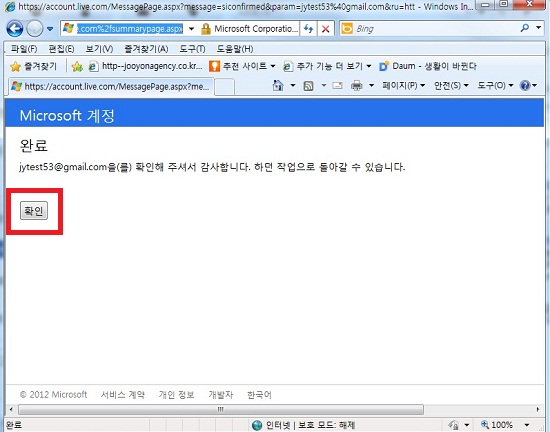
Task: Click the 완료 status bar text
Action: click(14, 425)
